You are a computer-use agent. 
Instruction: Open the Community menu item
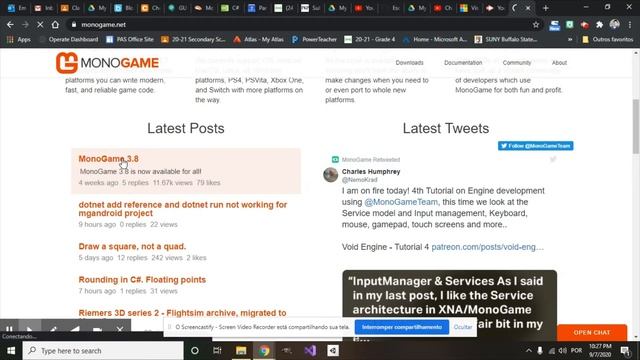click(517, 63)
